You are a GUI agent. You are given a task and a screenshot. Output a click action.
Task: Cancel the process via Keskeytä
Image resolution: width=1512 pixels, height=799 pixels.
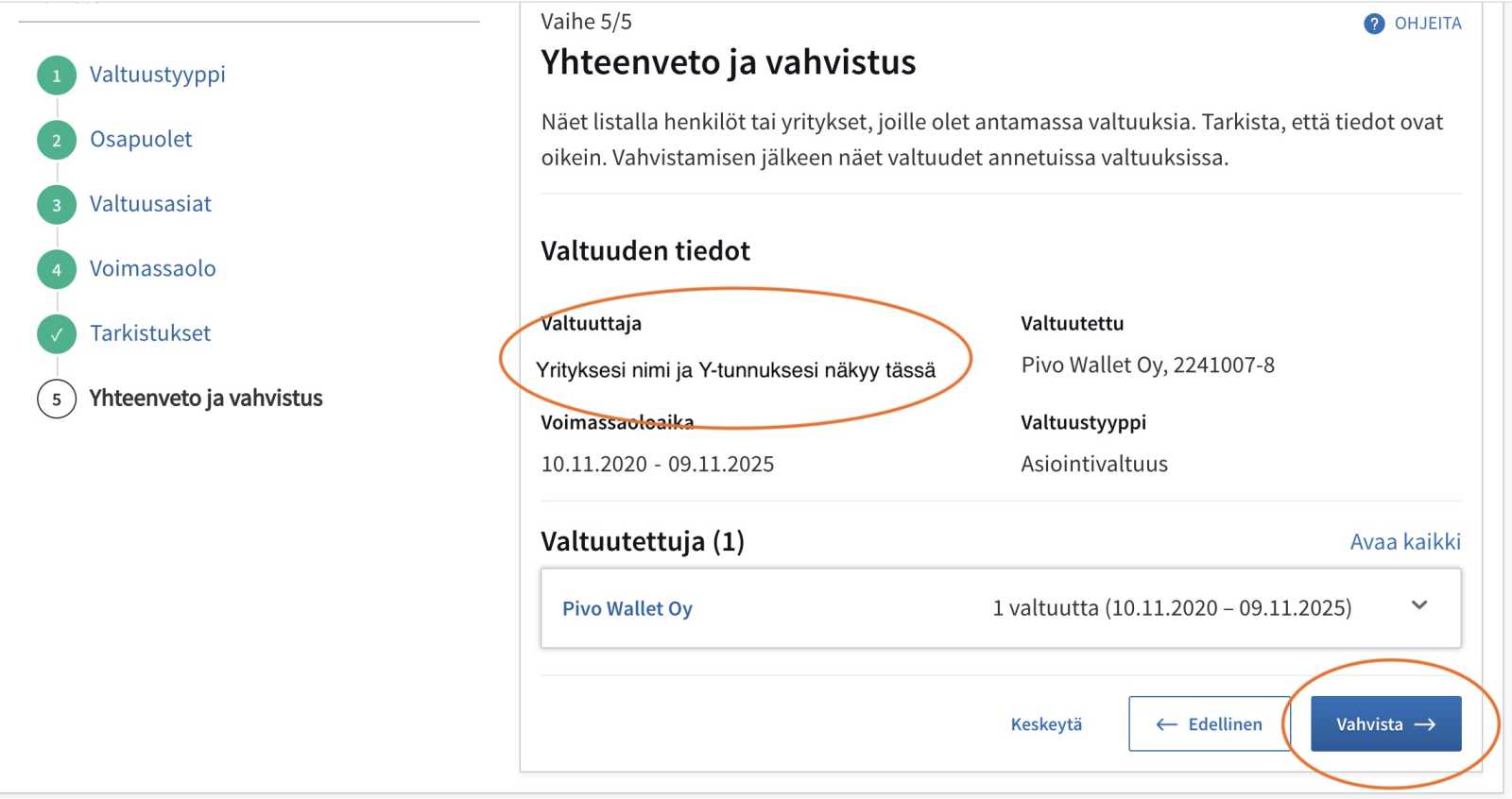click(x=1046, y=724)
